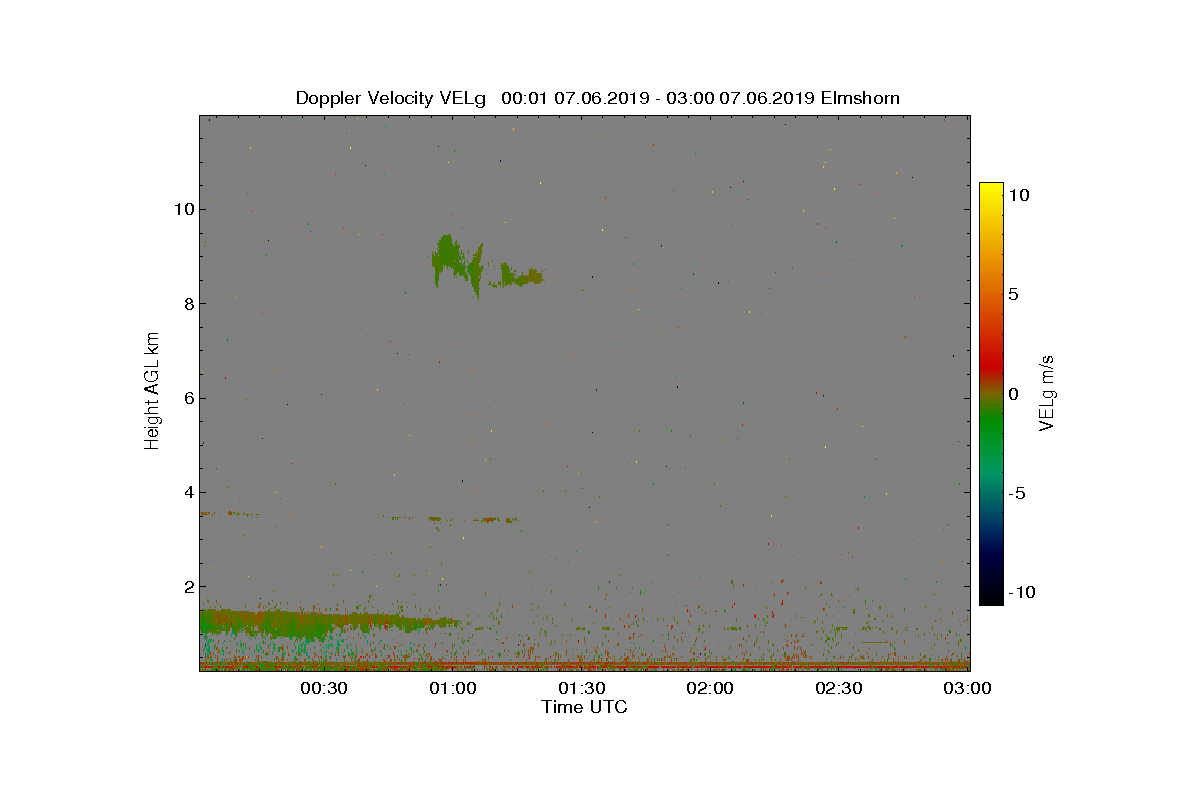Click the height tick label 10

tap(183, 209)
